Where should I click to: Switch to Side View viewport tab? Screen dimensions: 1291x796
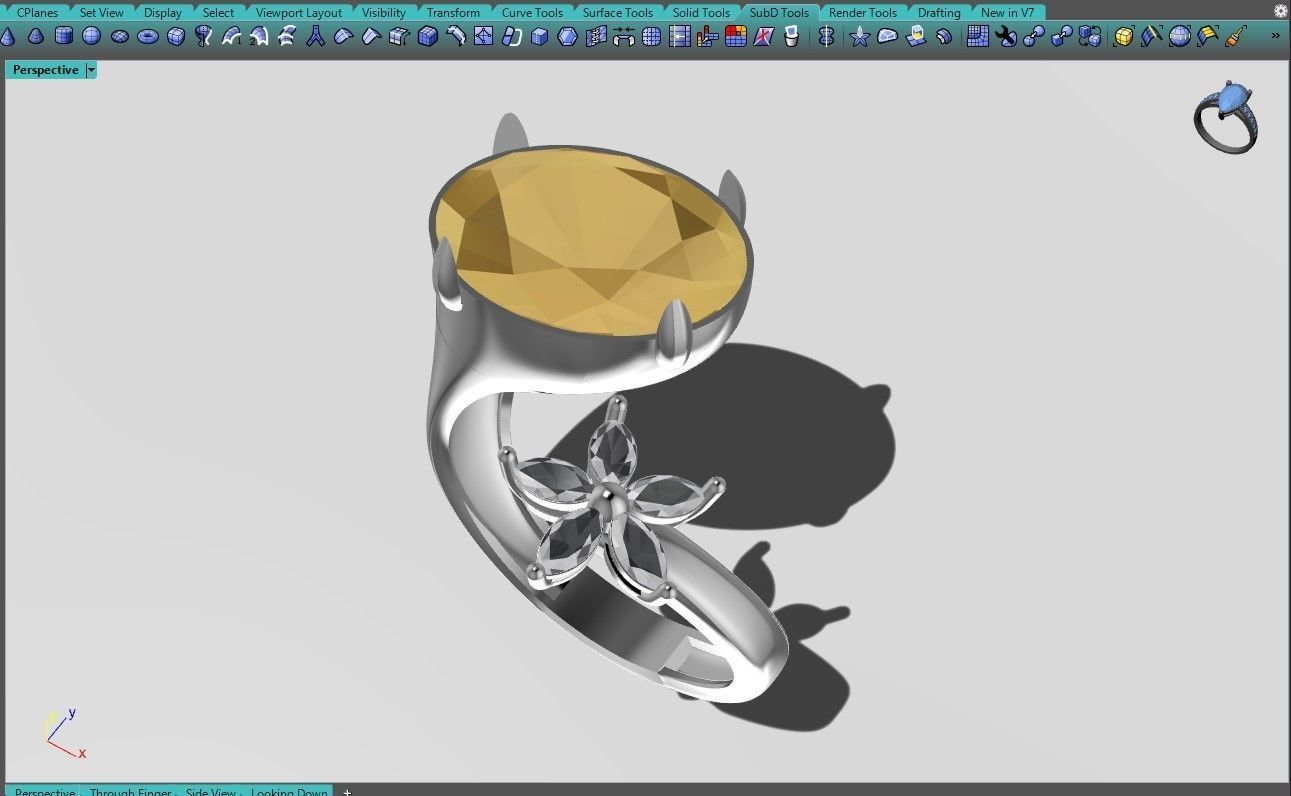[x=210, y=791]
